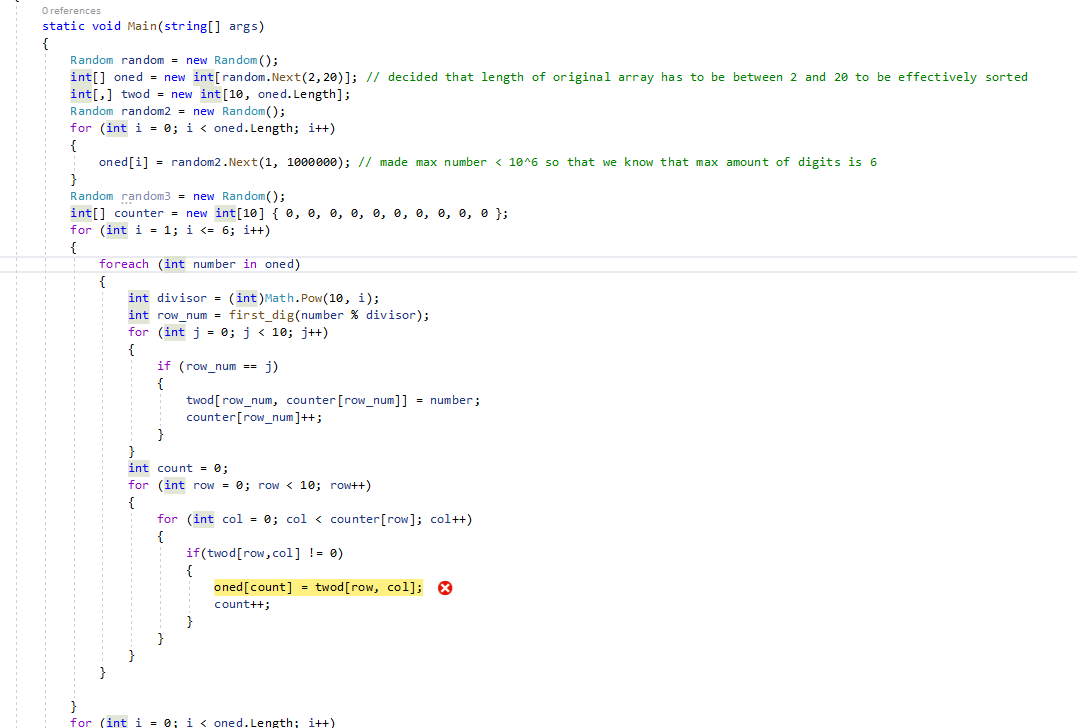Click 'for (int row = 0; row < 10; row++)' line

click(249, 486)
